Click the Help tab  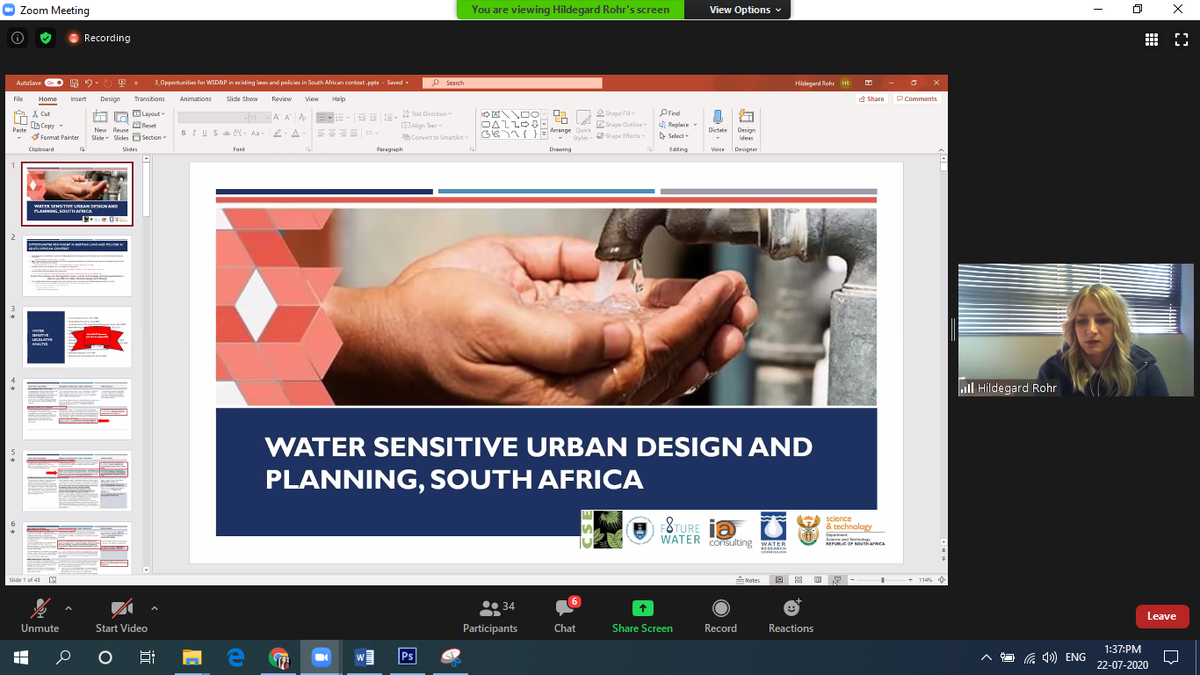338,99
